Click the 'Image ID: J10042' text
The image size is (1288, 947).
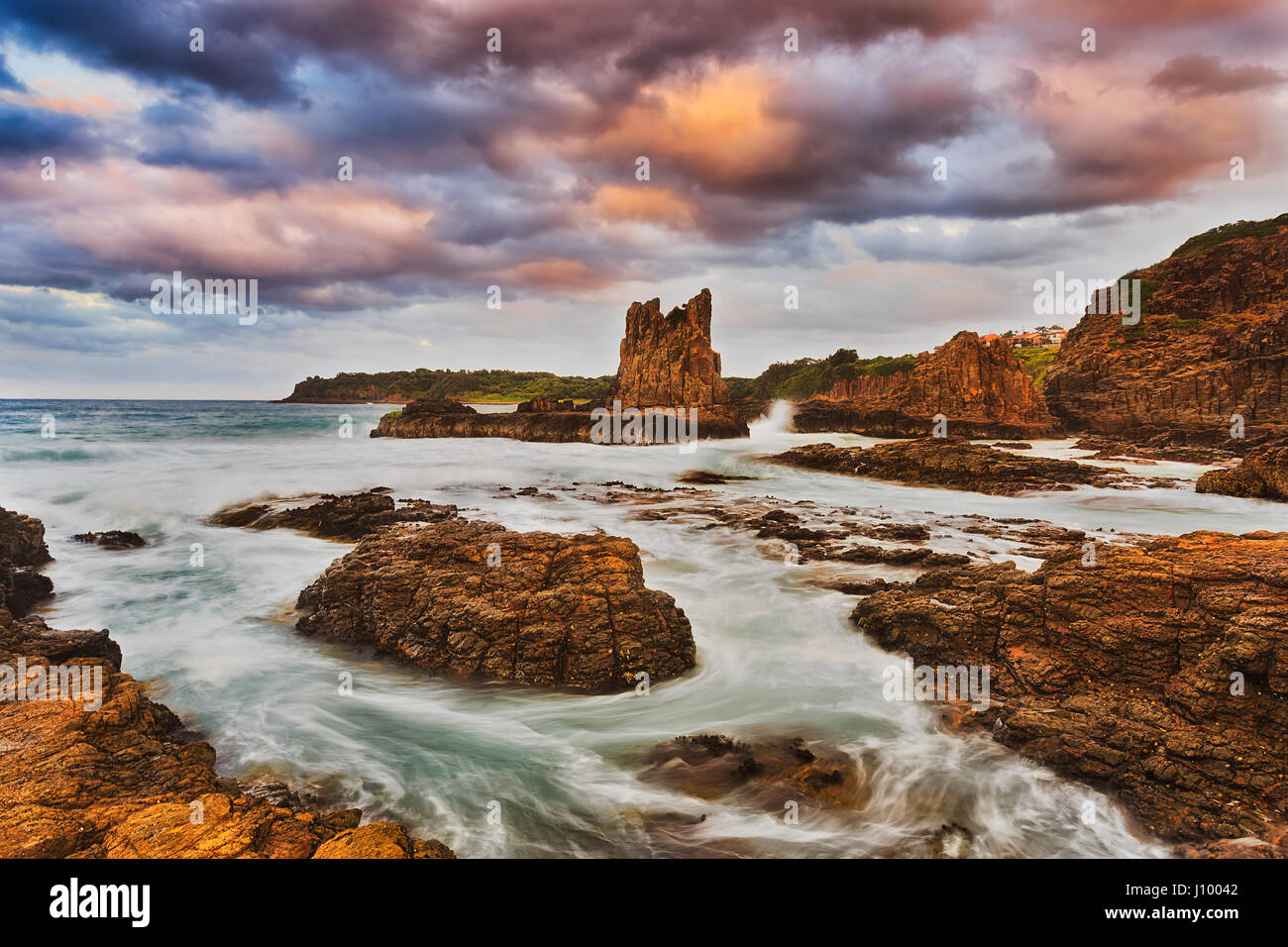click(1181, 890)
